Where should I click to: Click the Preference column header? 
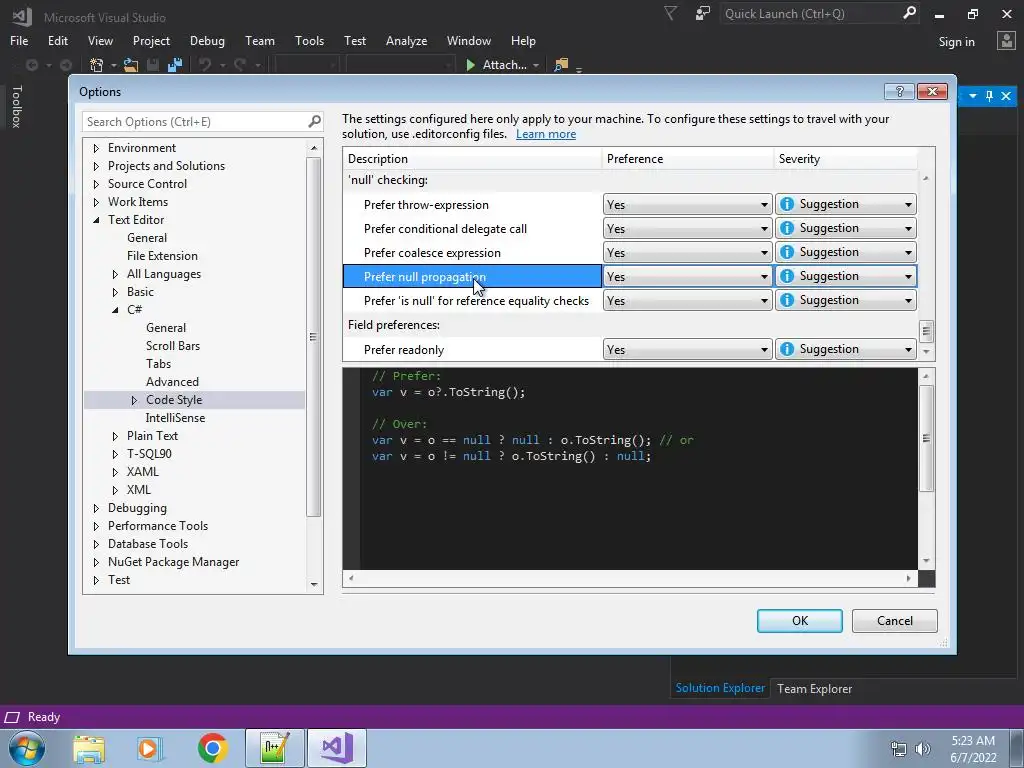click(x=687, y=159)
